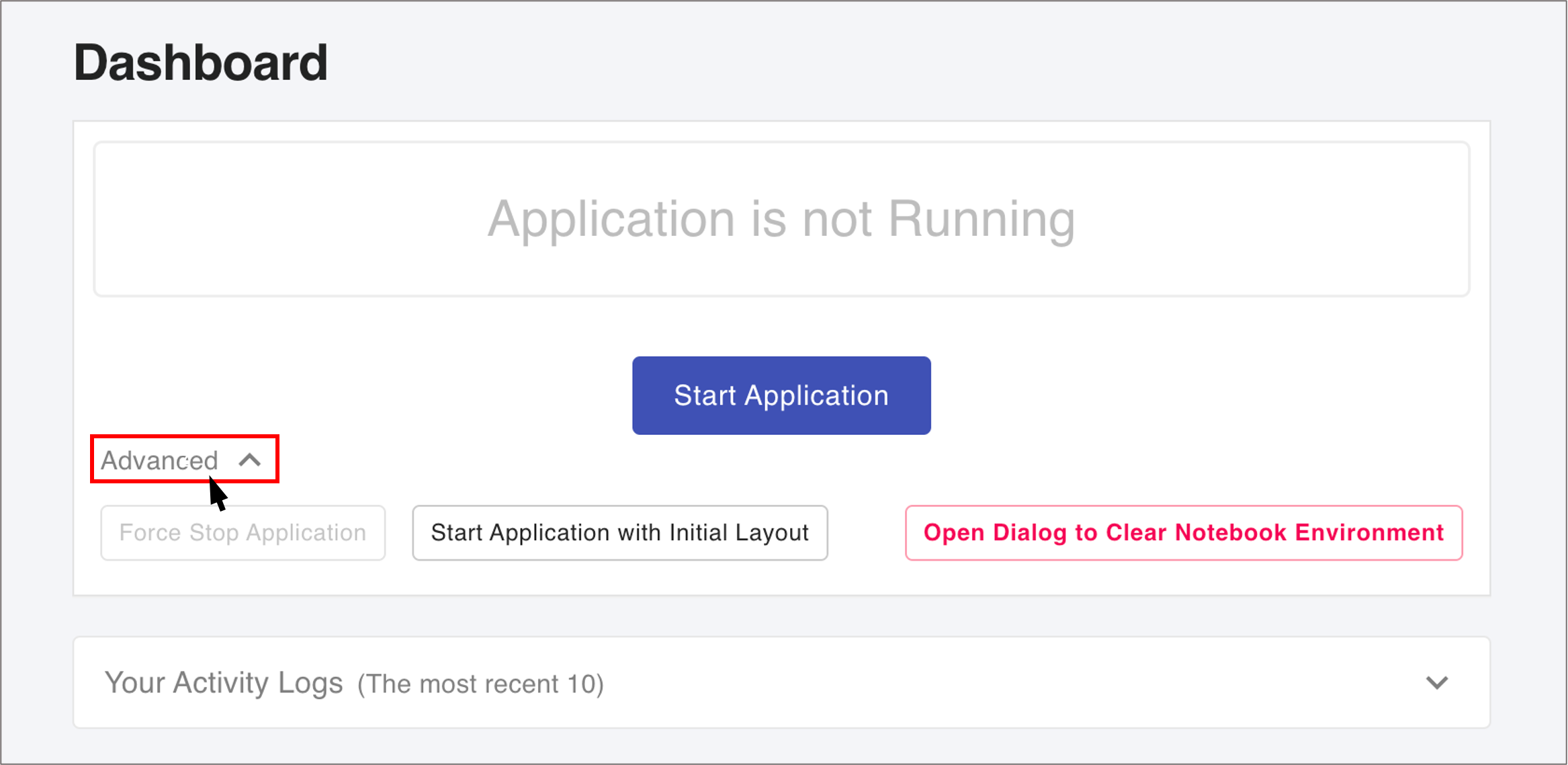Click the Application is not Running status text
The height and width of the screenshot is (765, 1568).
click(x=781, y=219)
